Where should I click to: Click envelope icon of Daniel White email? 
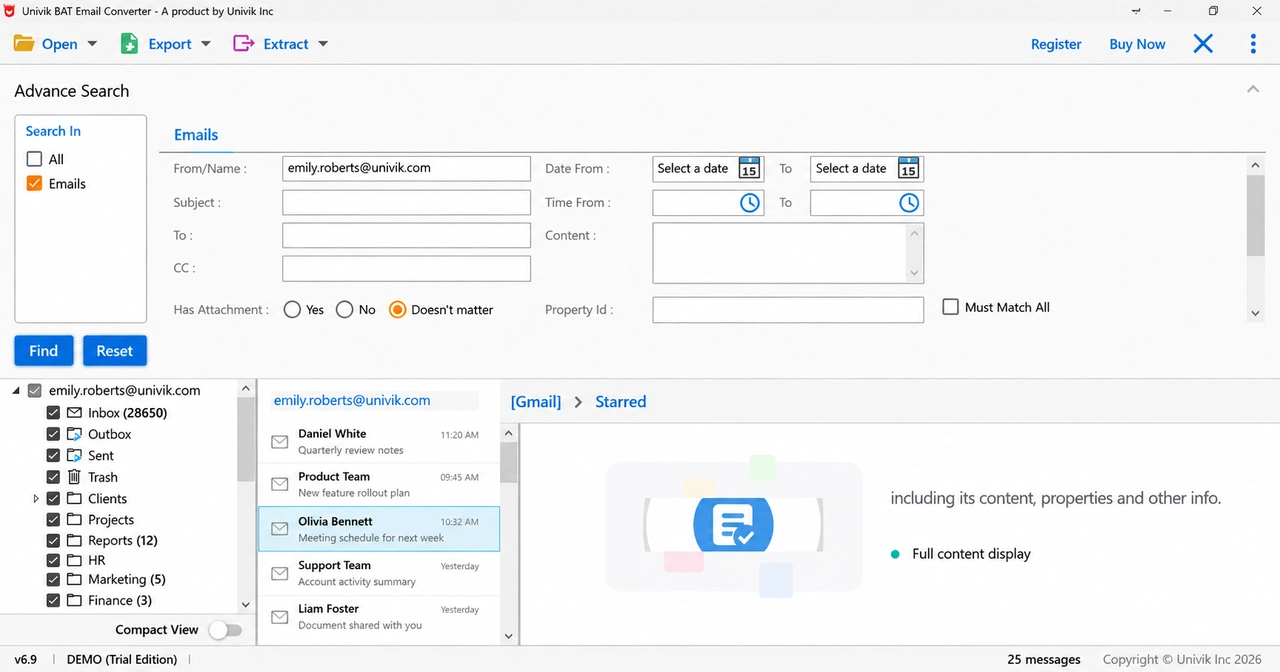[x=280, y=442]
